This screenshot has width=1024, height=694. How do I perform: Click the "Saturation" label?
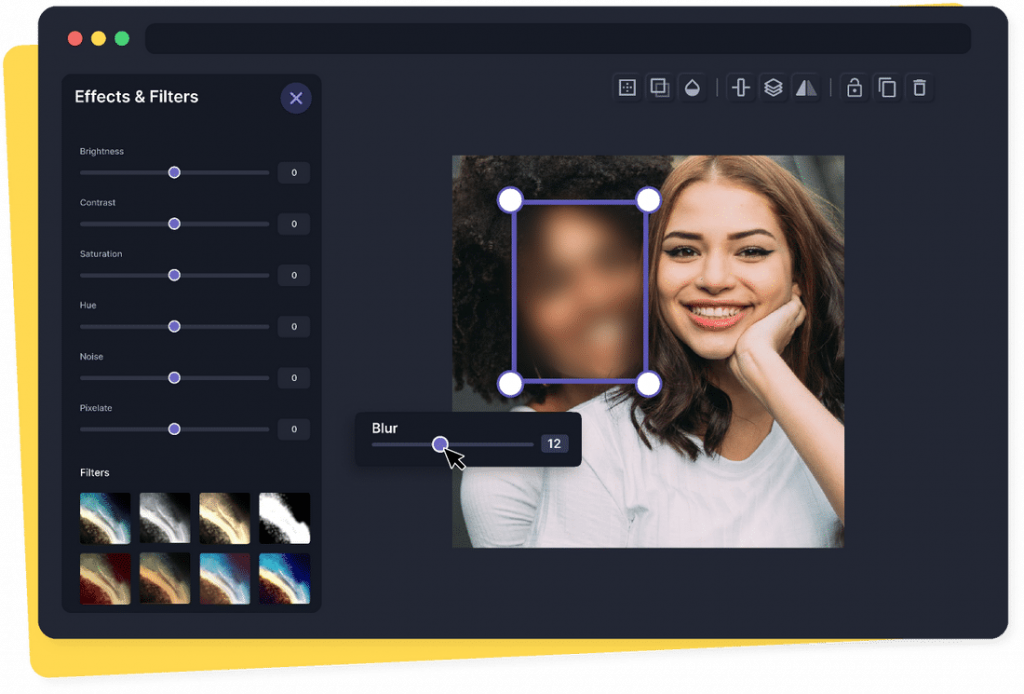coord(101,254)
